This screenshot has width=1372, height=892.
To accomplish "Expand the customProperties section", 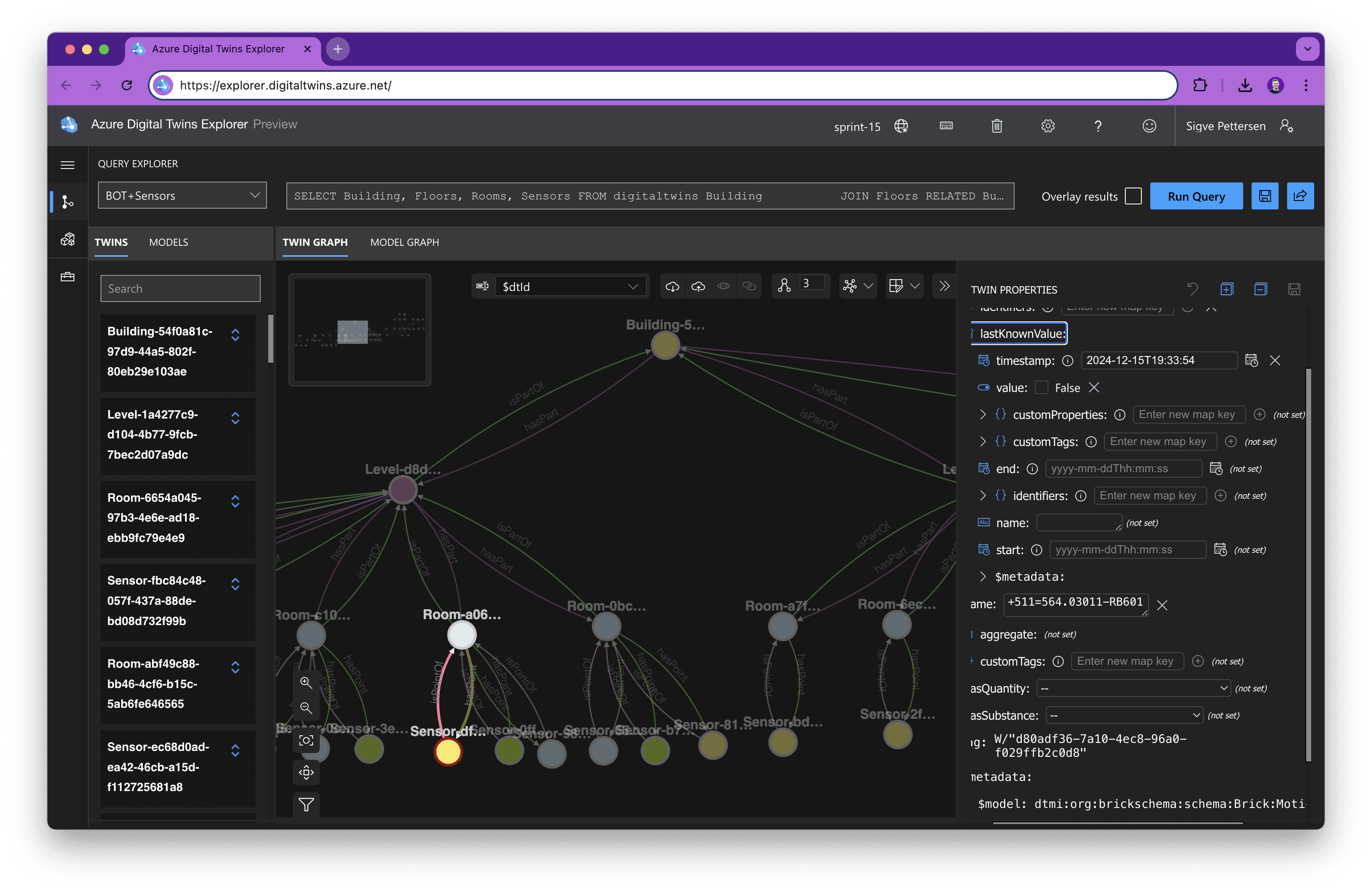I will tap(983, 415).
